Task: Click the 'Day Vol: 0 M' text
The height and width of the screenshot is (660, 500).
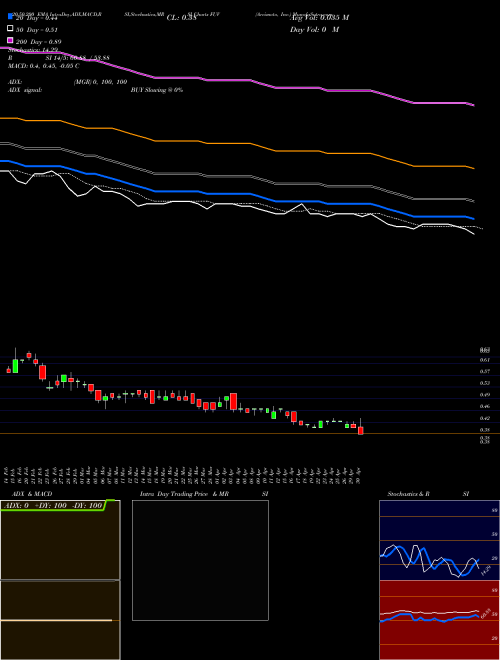Action: (314, 30)
